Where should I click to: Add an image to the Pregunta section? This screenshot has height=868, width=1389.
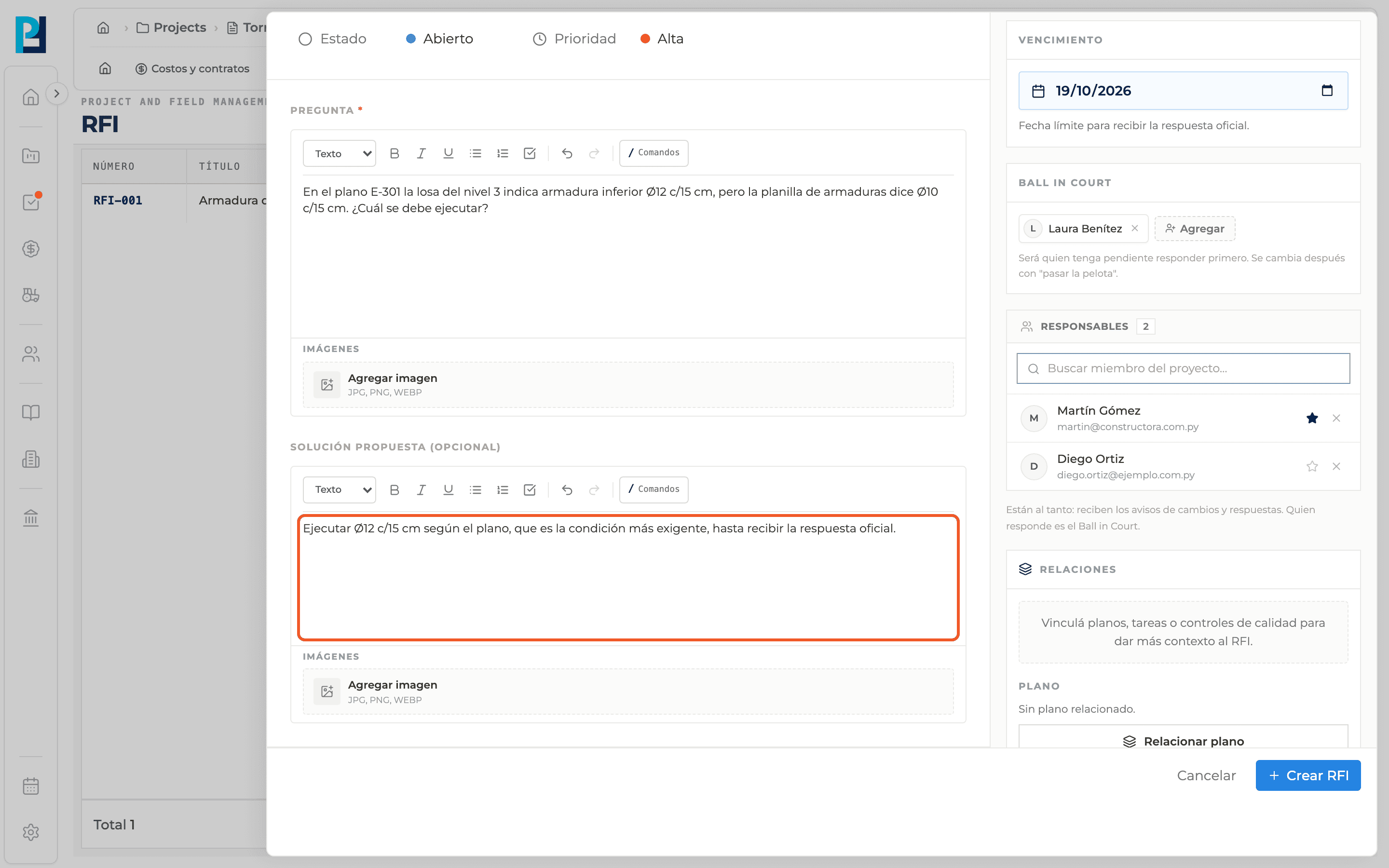pyautogui.click(x=628, y=385)
